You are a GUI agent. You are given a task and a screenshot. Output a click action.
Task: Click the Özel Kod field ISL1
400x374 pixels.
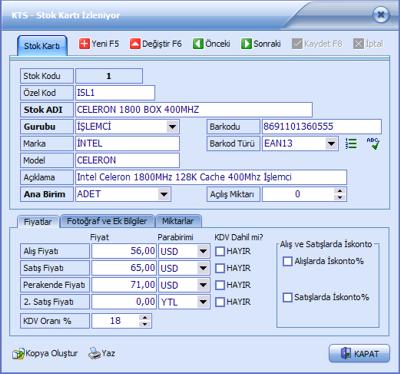115,93
